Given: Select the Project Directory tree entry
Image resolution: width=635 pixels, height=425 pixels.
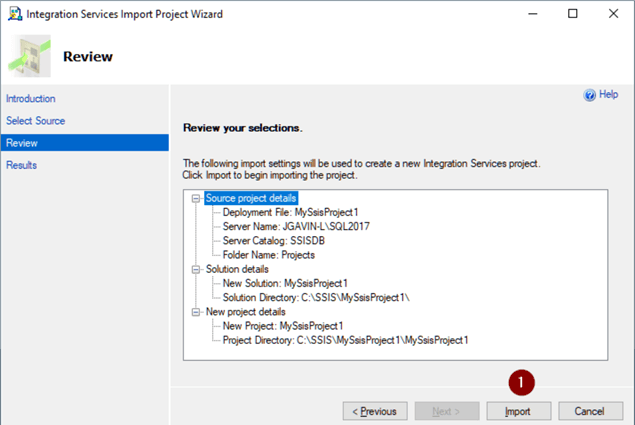Looking at the screenshot, I should (345, 340).
